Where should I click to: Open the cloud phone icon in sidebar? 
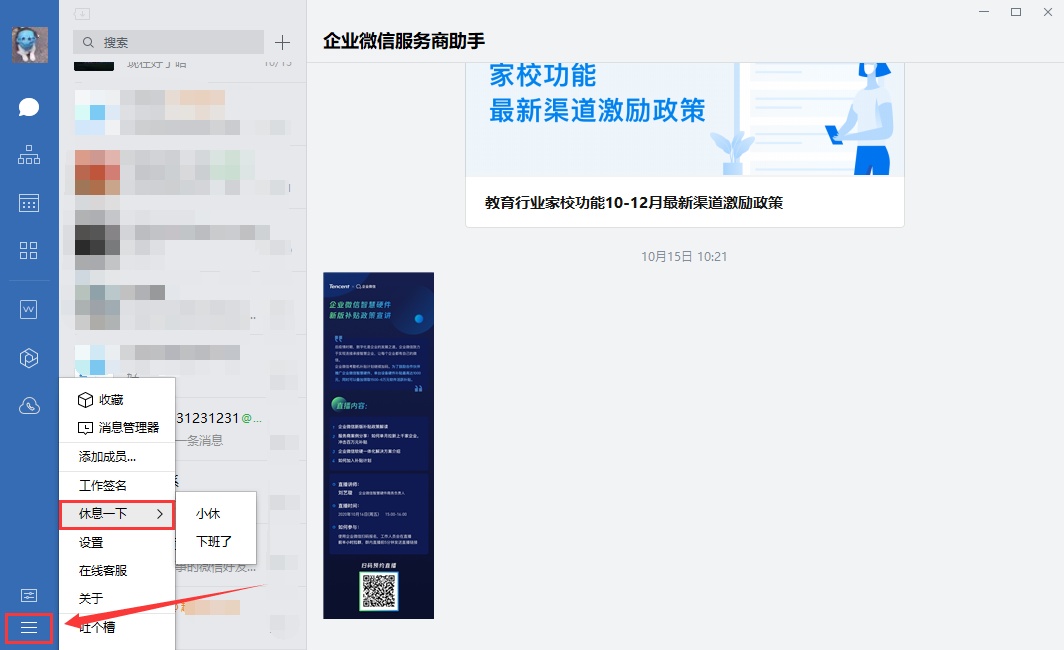[x=29, y=405]
